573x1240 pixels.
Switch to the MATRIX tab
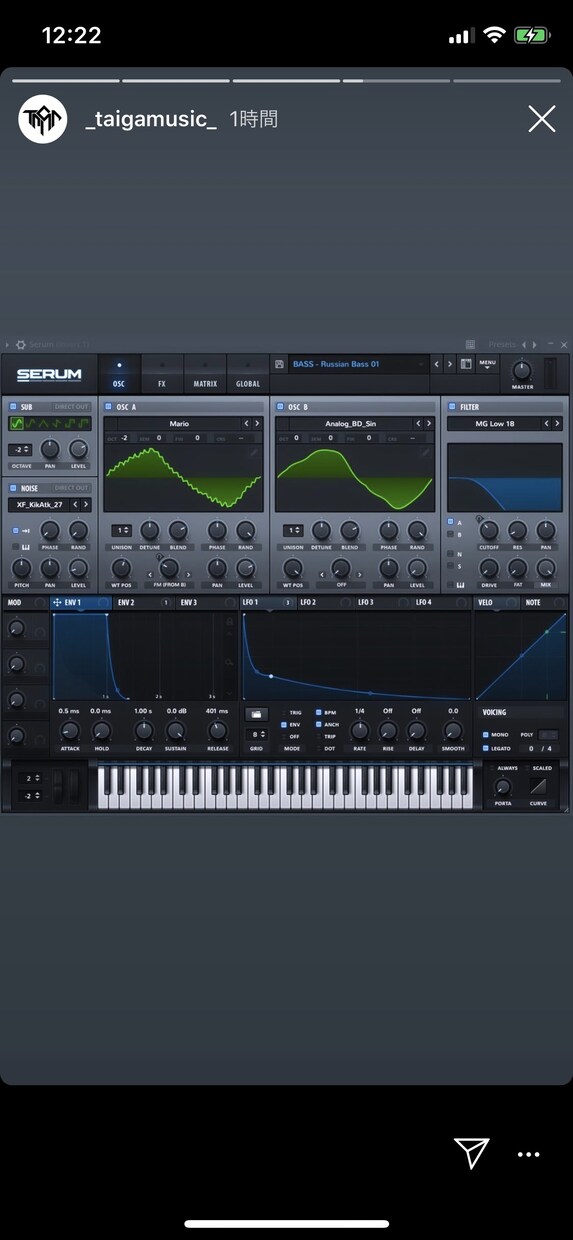[x=205, y=375]
